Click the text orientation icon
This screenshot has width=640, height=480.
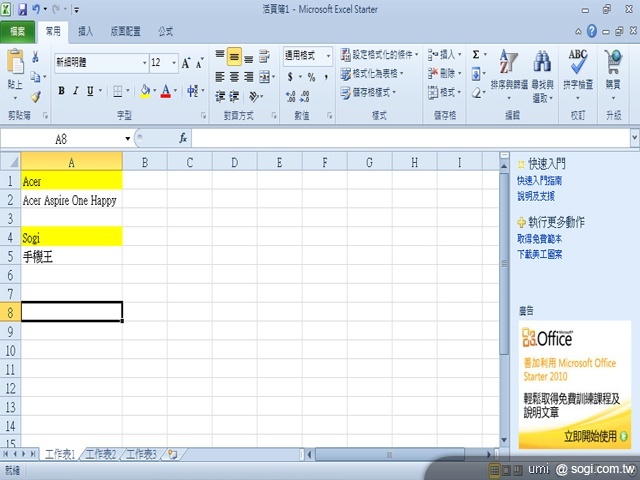(x=254, y=97)
